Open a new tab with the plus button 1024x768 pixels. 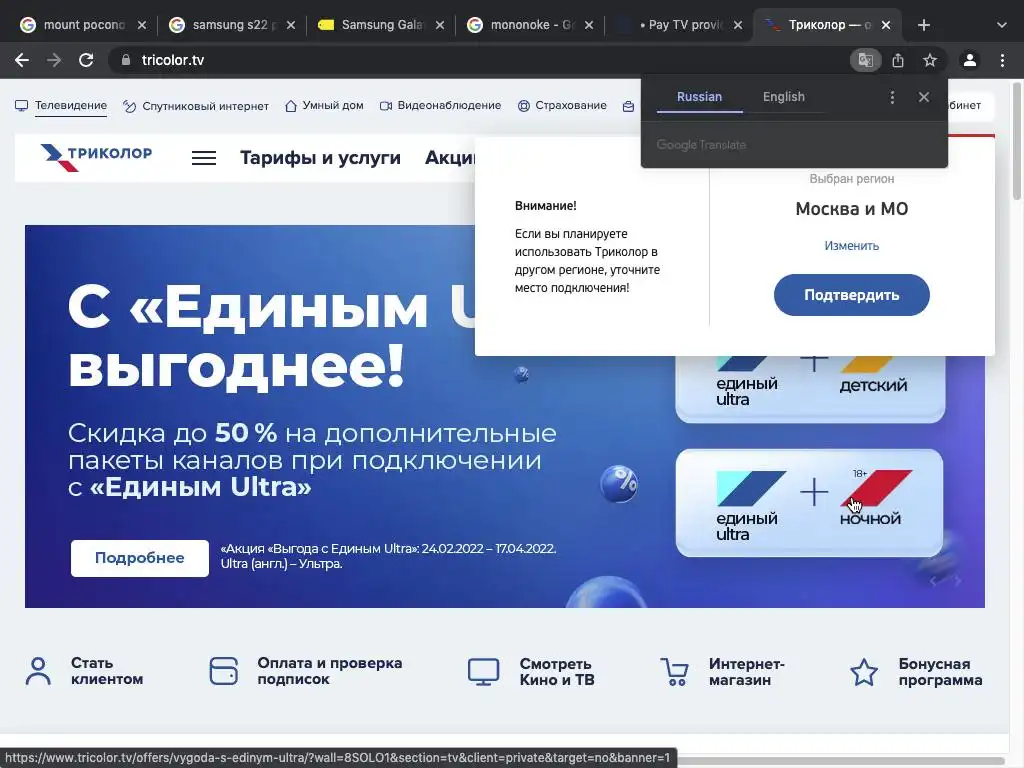[923, 25]
